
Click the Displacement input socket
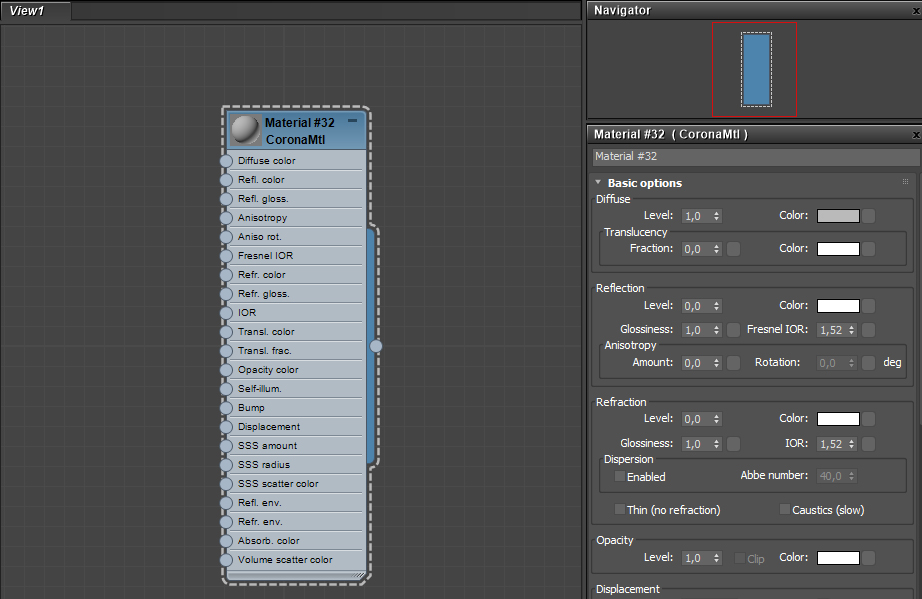[226, 427]
